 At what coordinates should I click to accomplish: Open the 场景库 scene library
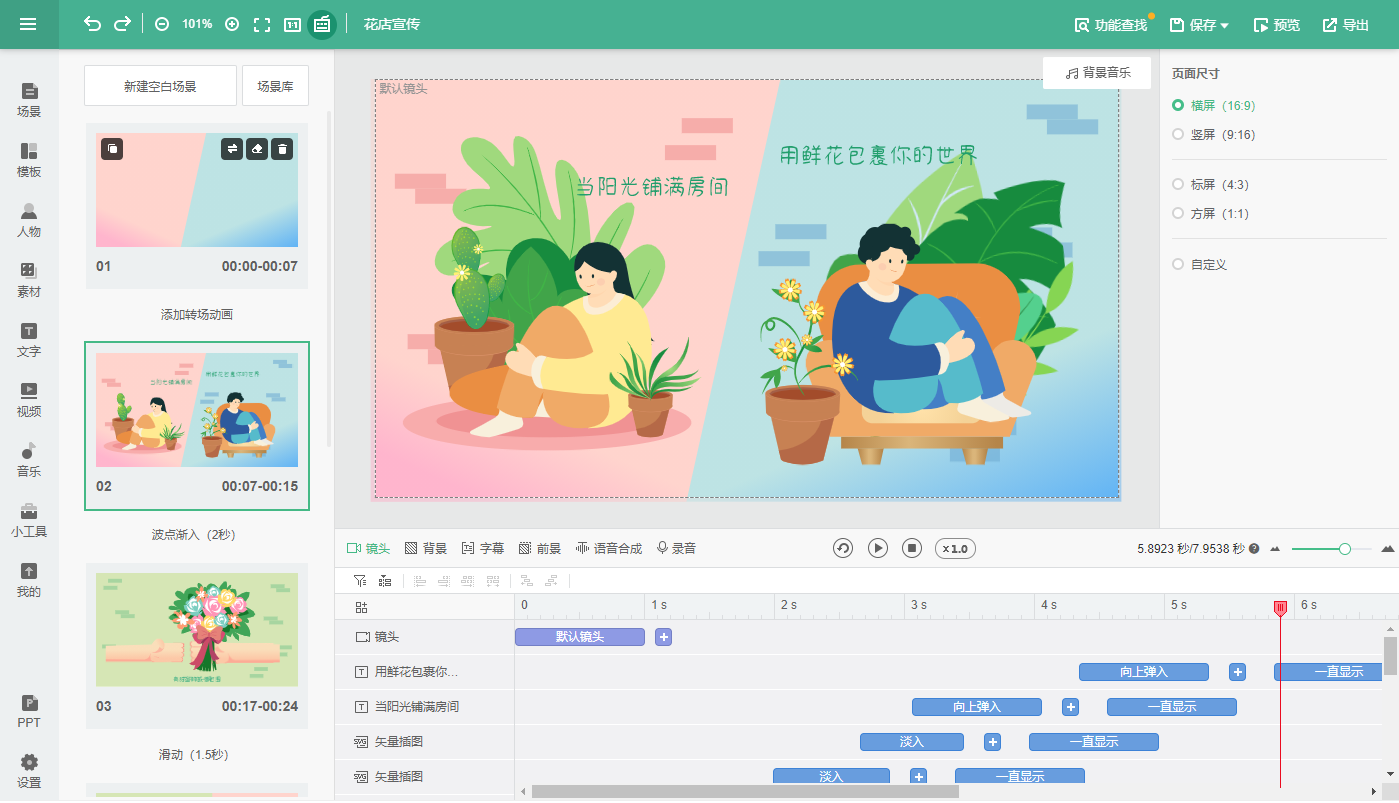[x=275, y=86]
